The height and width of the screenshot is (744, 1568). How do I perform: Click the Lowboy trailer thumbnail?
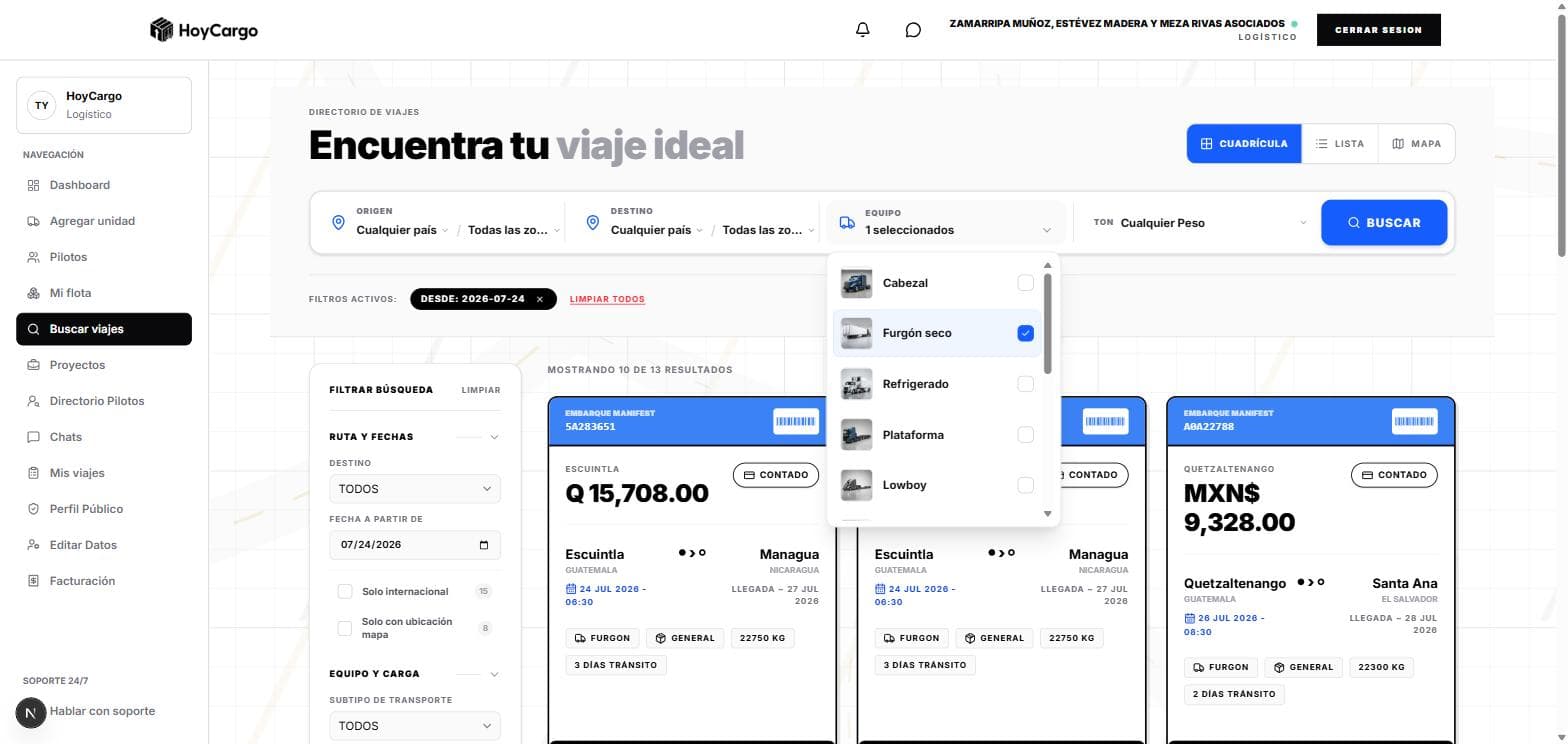856,485
